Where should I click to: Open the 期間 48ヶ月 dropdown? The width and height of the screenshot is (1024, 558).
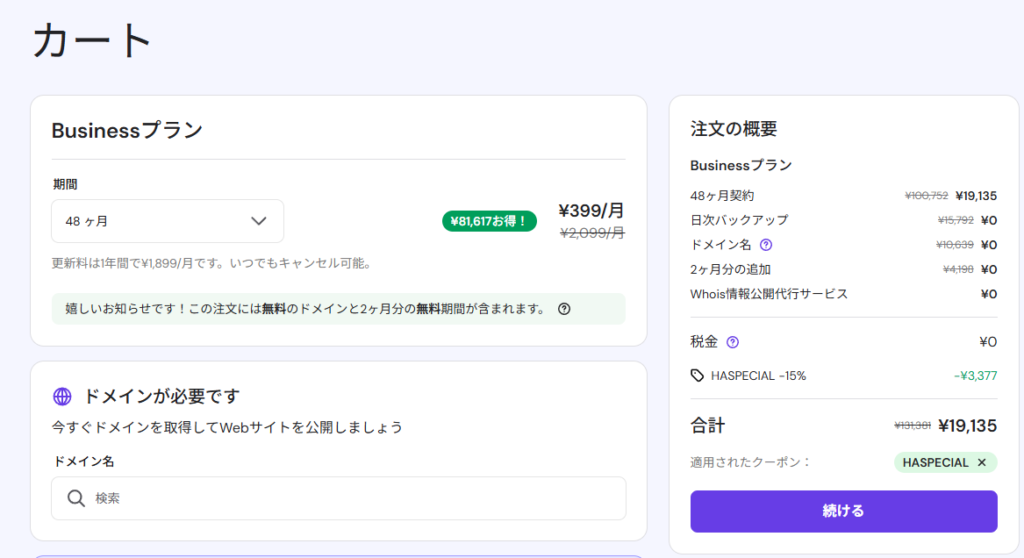pos(167,221)
